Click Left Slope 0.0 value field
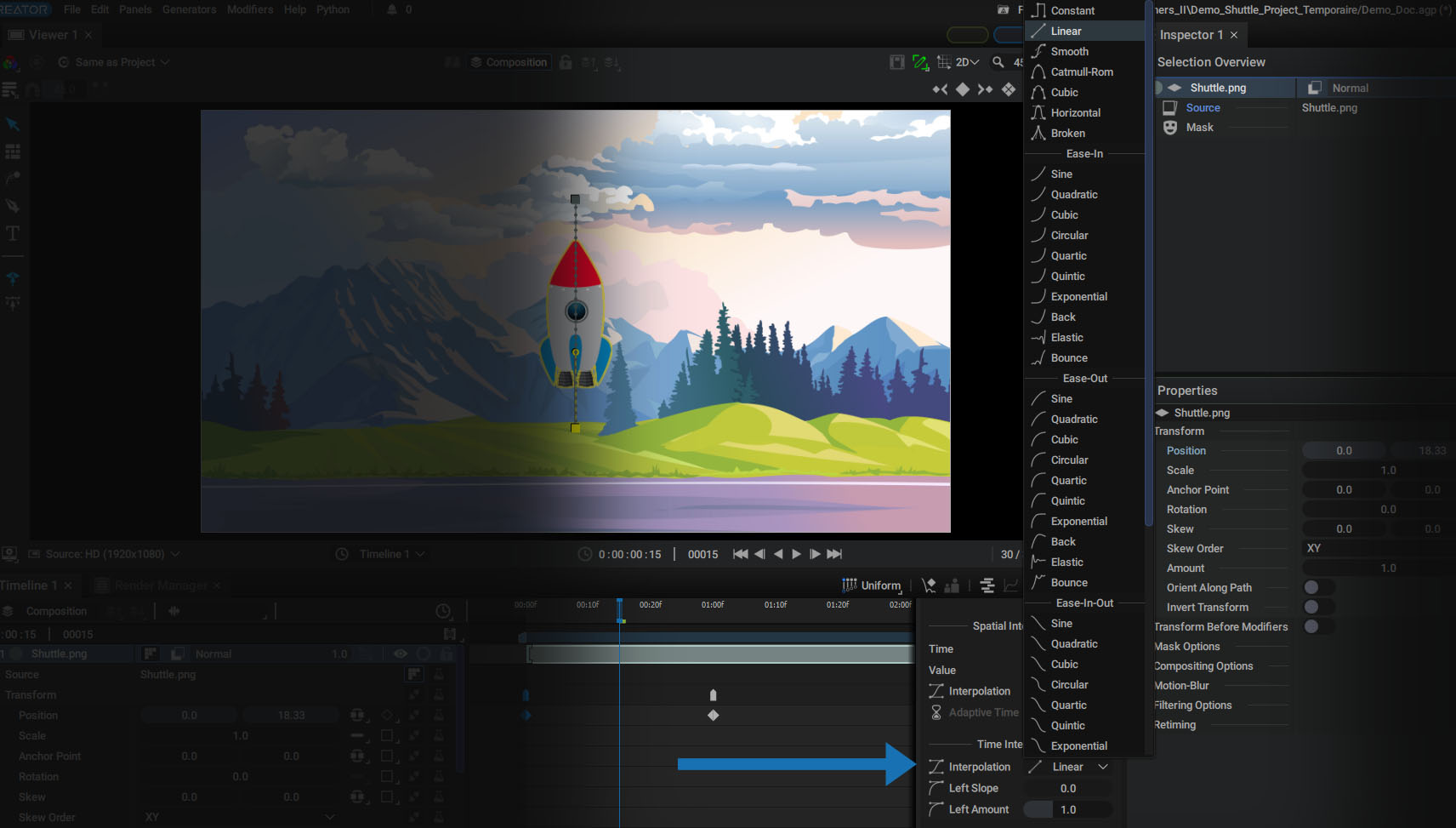Viewport: 1456px width, 828px height. tap(1068, 788)
